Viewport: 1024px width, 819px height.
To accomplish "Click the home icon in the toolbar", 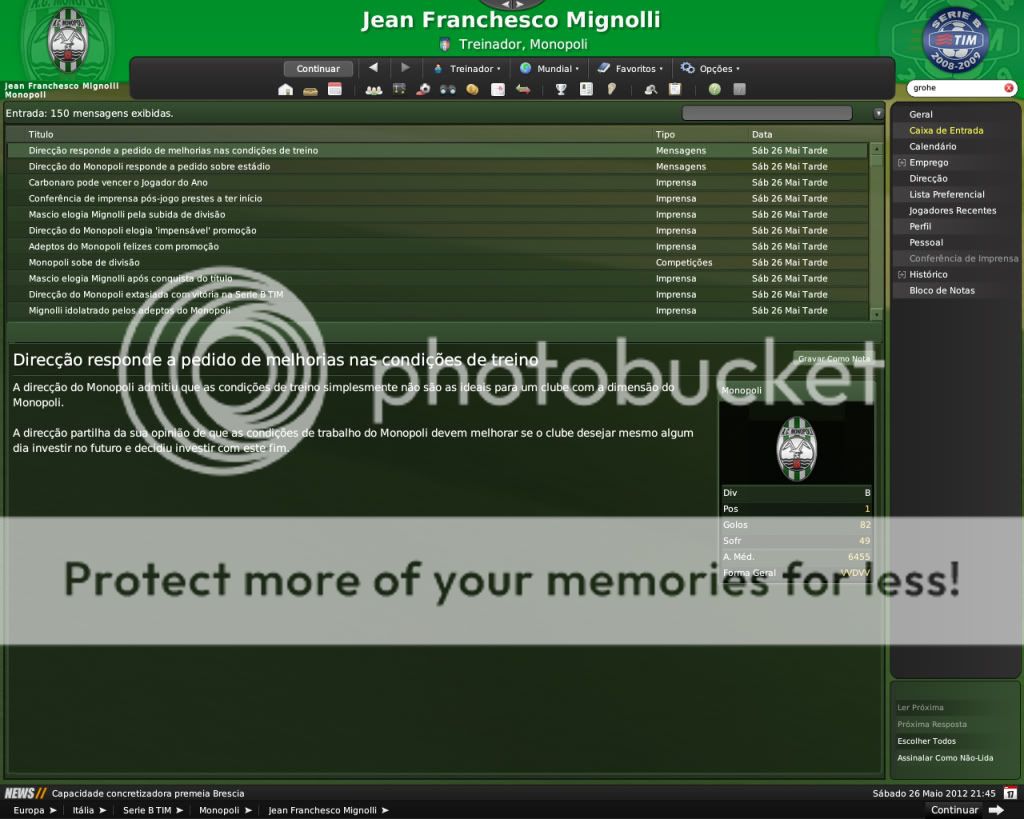I will [285, 89].
